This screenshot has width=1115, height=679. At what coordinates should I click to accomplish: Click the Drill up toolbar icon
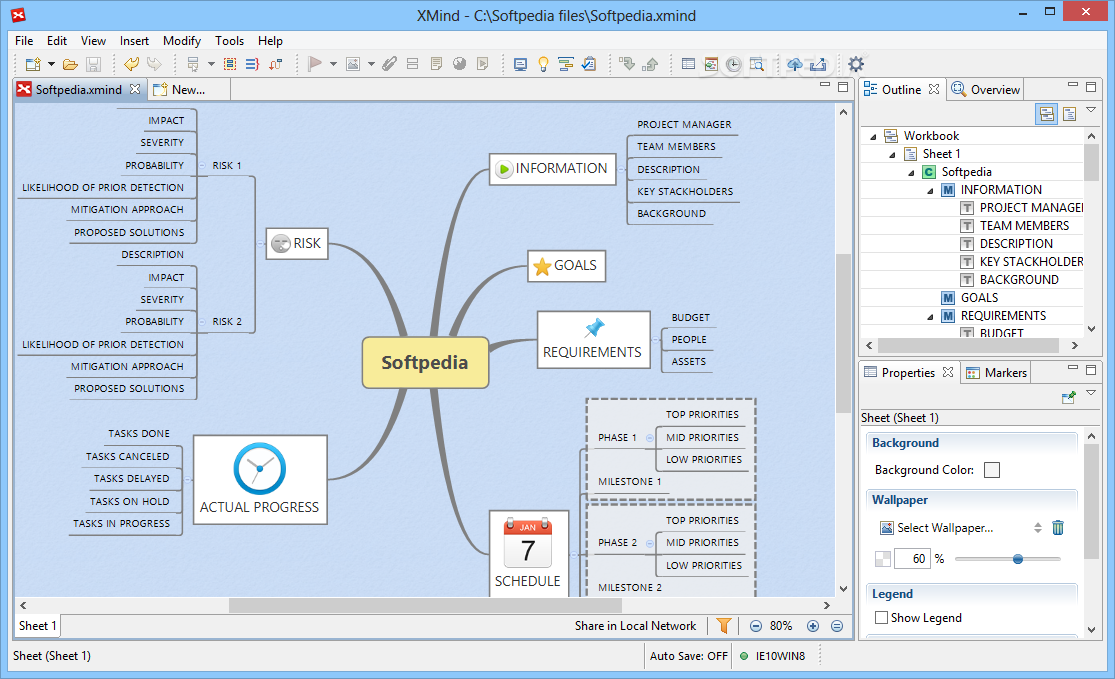coord(650,64)
